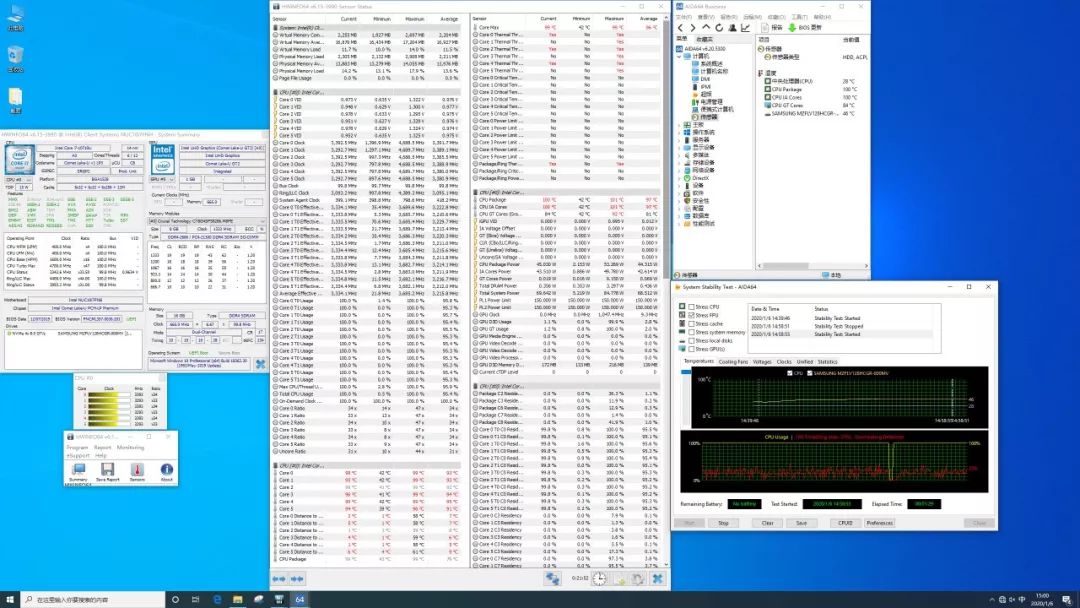Open the memory module selector dropdown

(x=207, y=221)
